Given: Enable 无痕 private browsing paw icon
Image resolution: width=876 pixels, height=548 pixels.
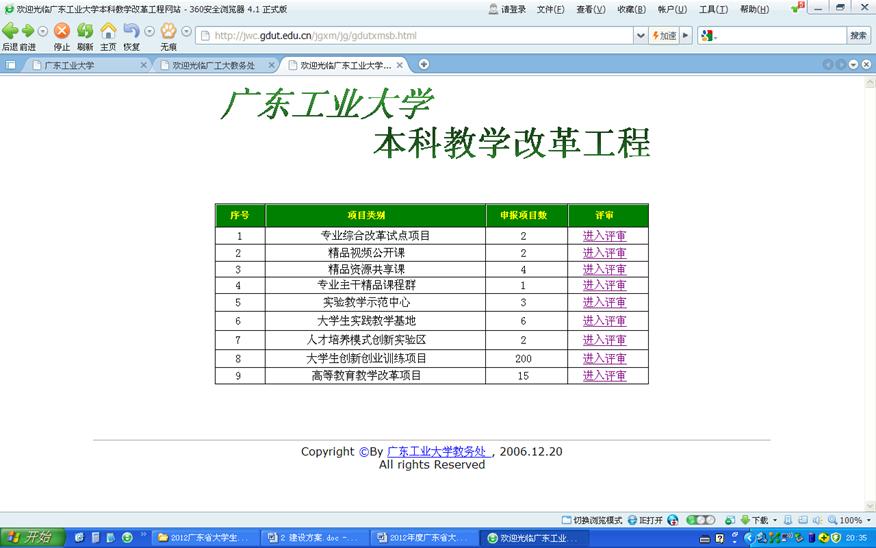Looking at the screenshot, I should [168, 31].
